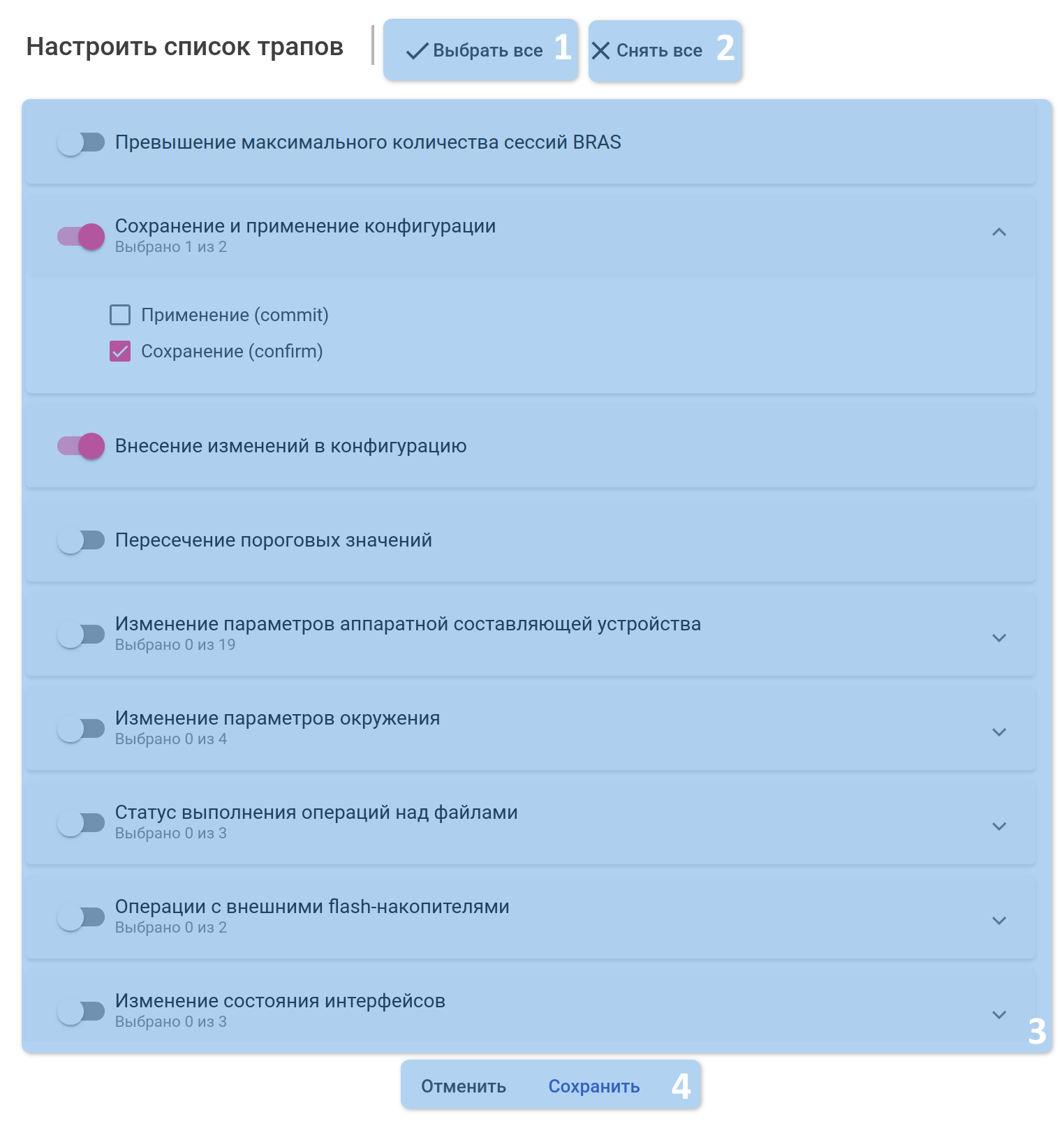The width and height of the screenshot is (1064, 1126).
Task: Expand Операции с внешними flash-накопителями chevron
Action: 999,921
